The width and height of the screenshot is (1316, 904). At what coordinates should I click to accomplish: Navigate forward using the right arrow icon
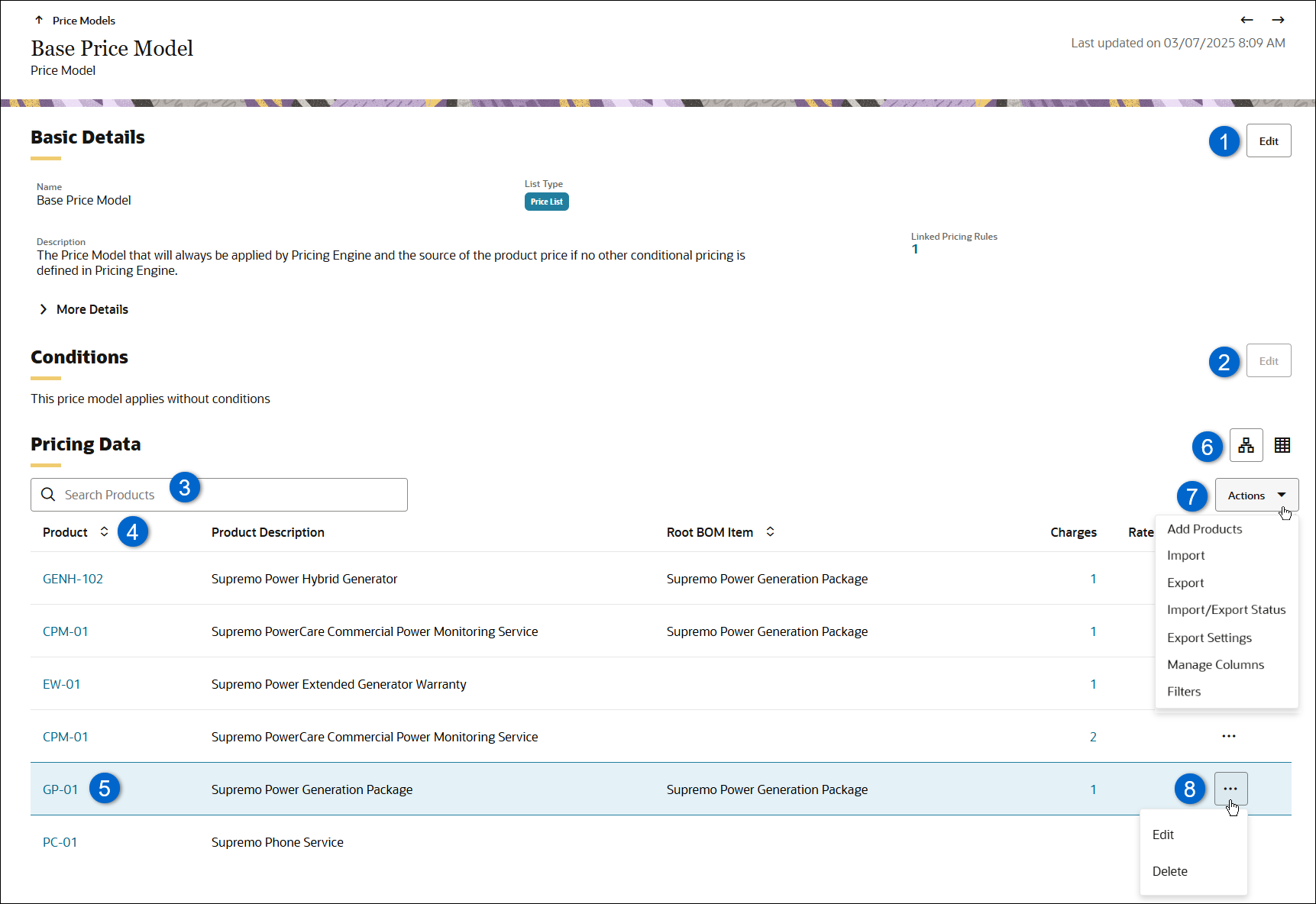[1279, 20]
